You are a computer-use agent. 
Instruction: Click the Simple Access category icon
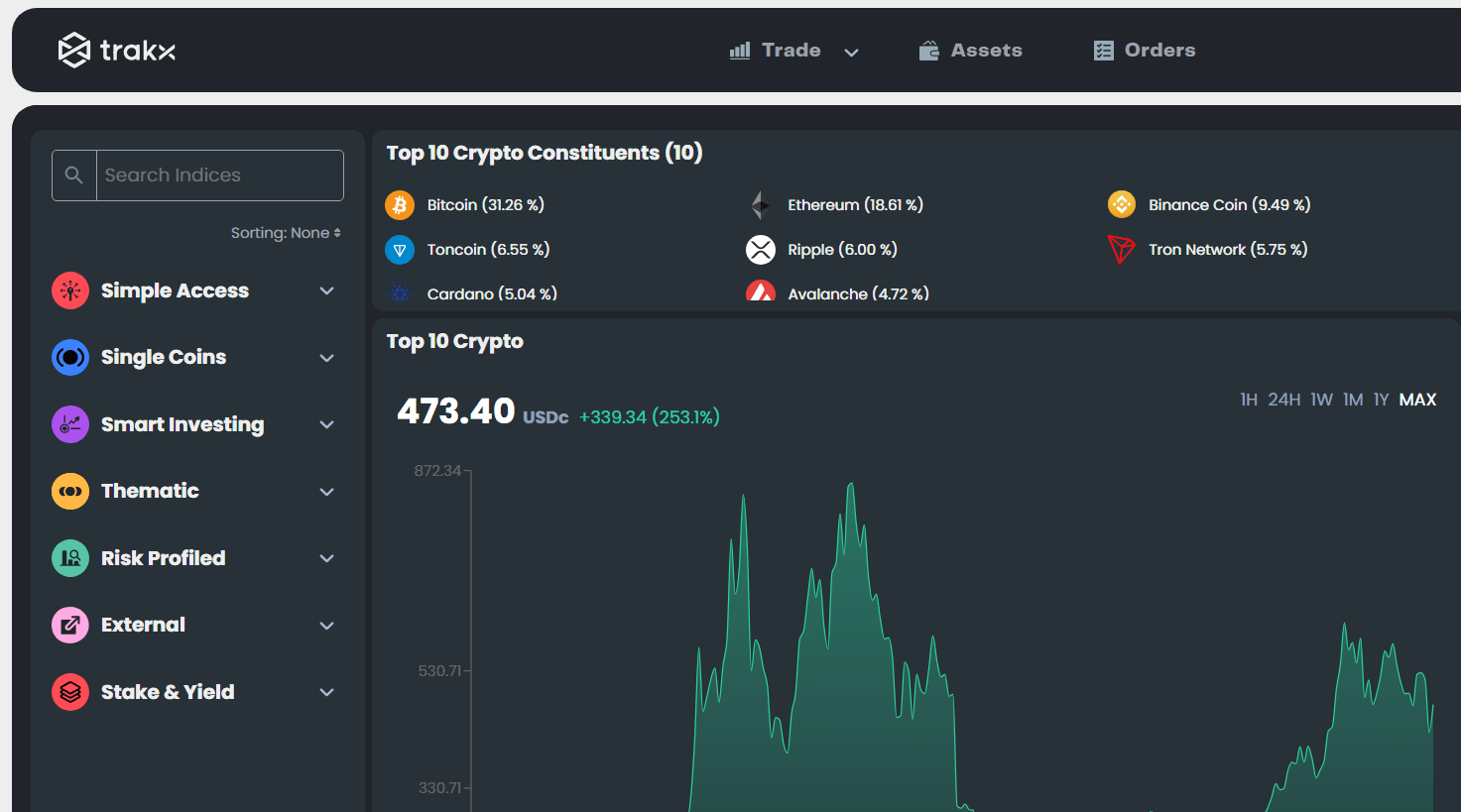(69, 290)
